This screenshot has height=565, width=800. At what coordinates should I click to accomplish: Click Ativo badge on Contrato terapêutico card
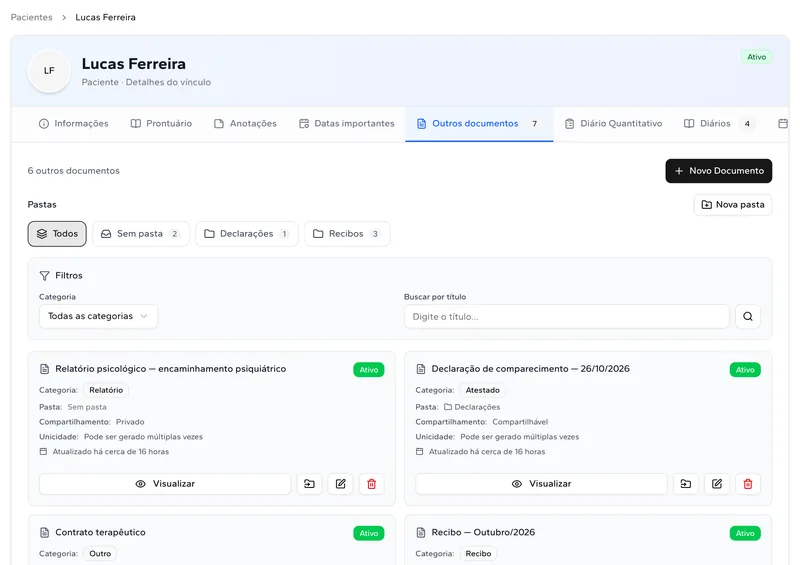point(369,533)
